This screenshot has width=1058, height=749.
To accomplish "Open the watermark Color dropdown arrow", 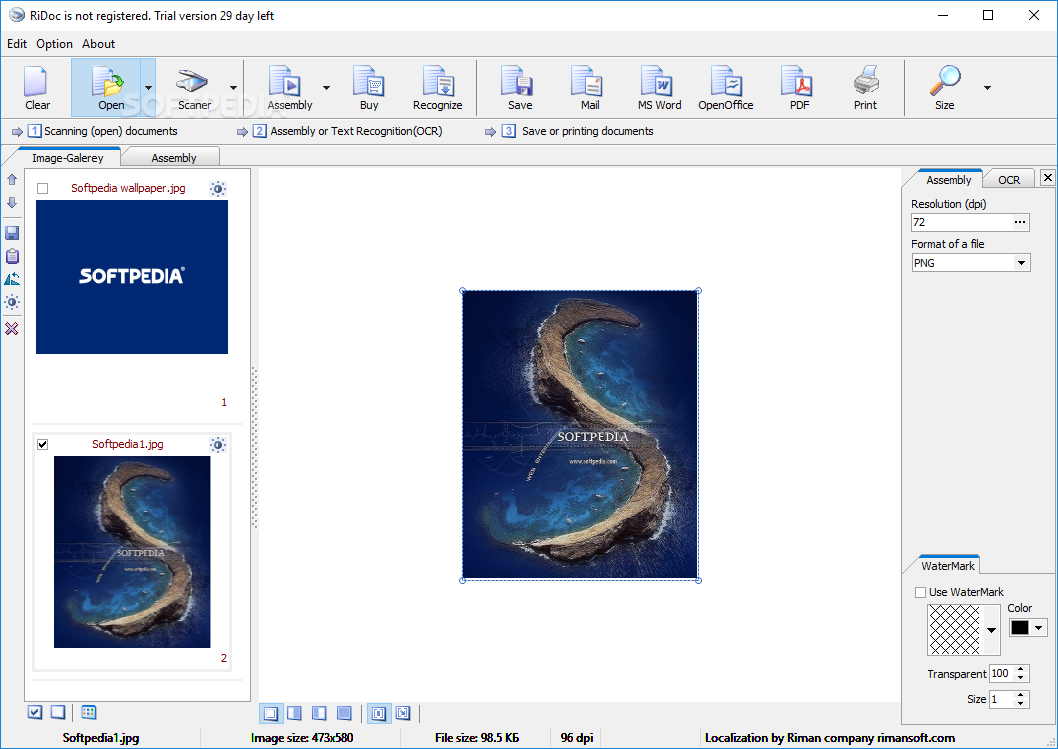I will (1038, 628).
